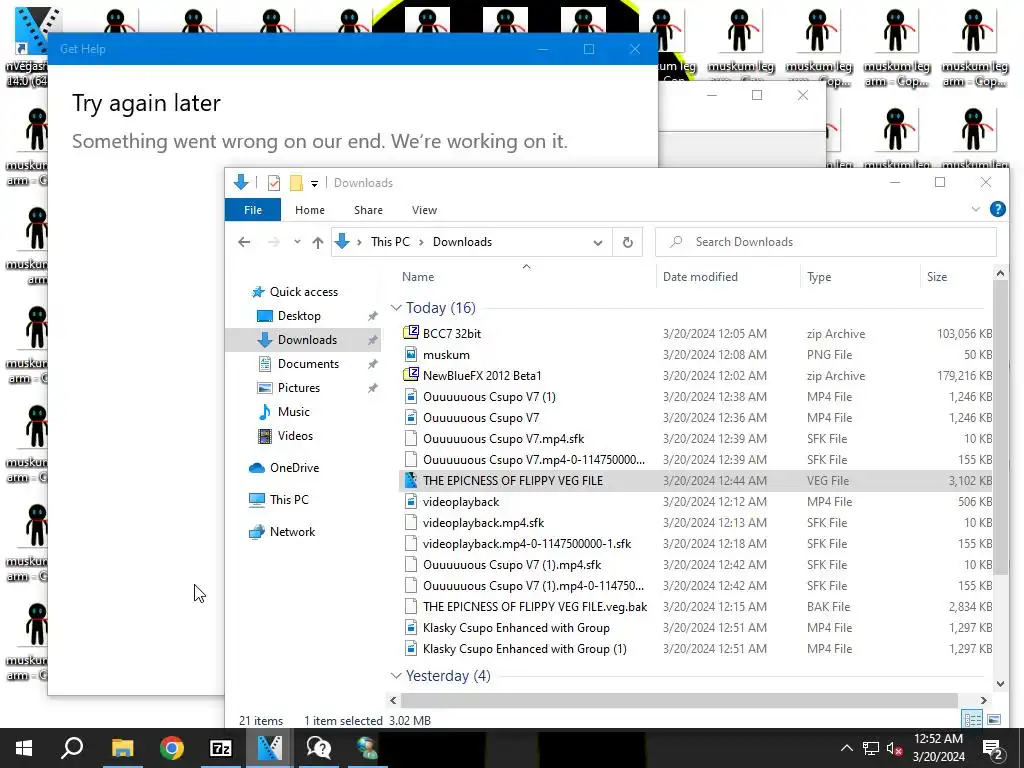Switch to Details view layout icon
Viewport: 1024px width, 768px height.
972,720
